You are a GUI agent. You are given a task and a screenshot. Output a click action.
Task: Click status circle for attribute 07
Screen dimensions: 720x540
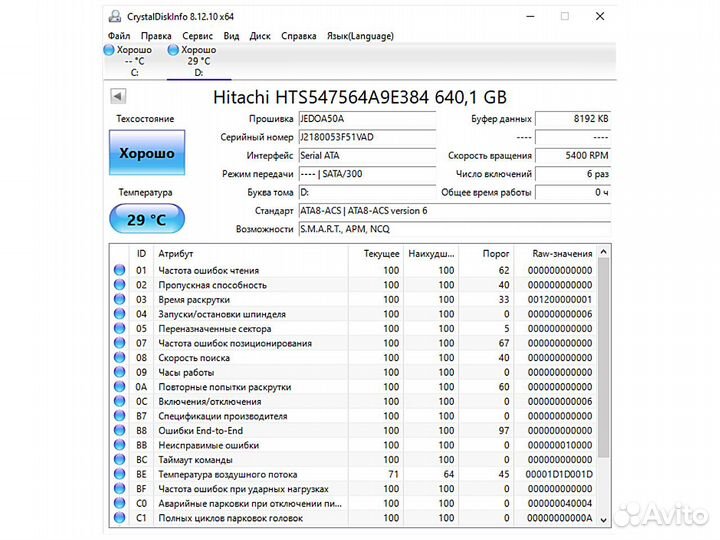tap(119, 343)
